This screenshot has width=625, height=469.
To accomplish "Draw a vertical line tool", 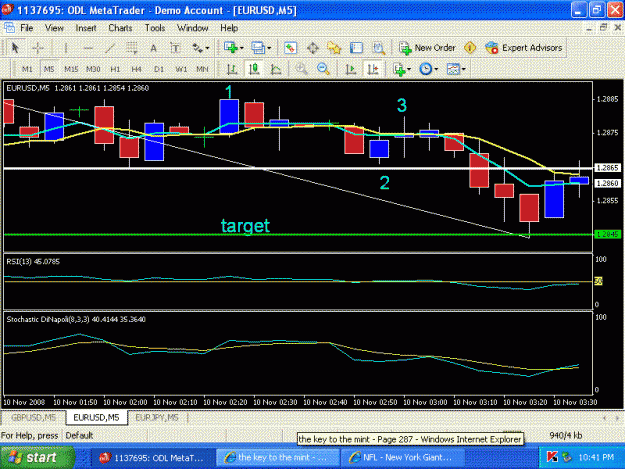I will coord(65,48).
